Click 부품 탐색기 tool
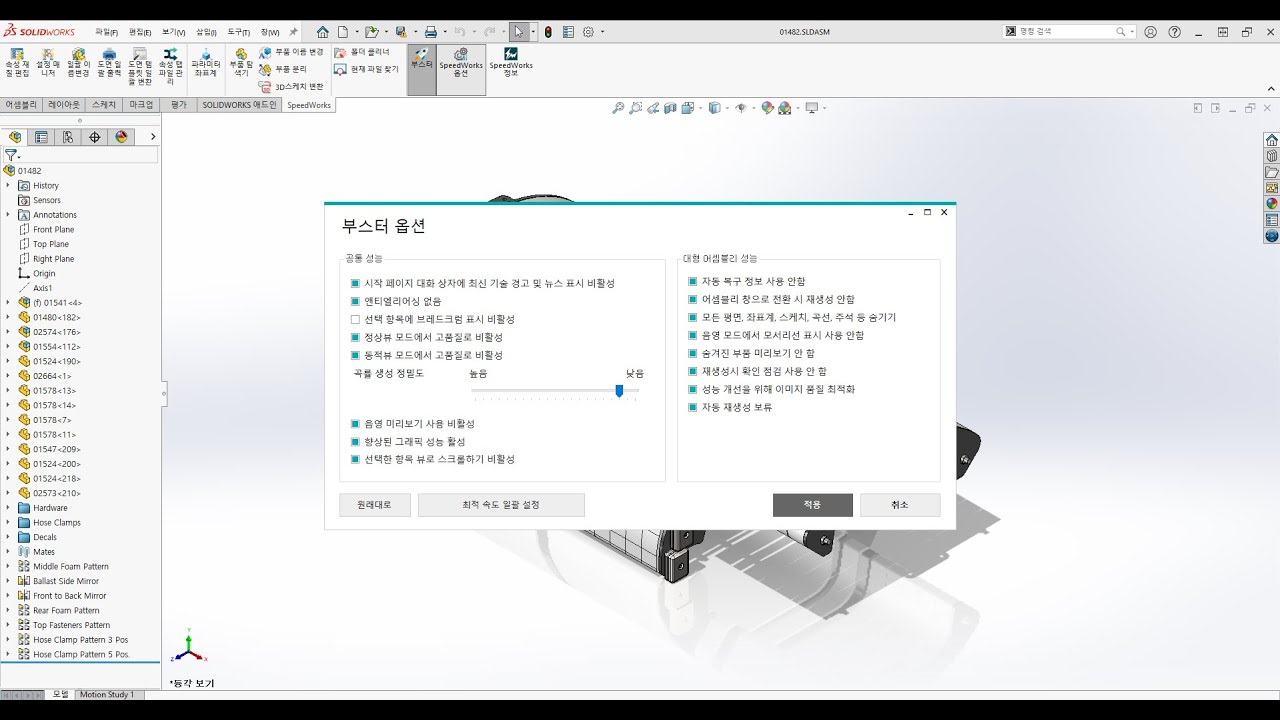 (x=240, y=63)
